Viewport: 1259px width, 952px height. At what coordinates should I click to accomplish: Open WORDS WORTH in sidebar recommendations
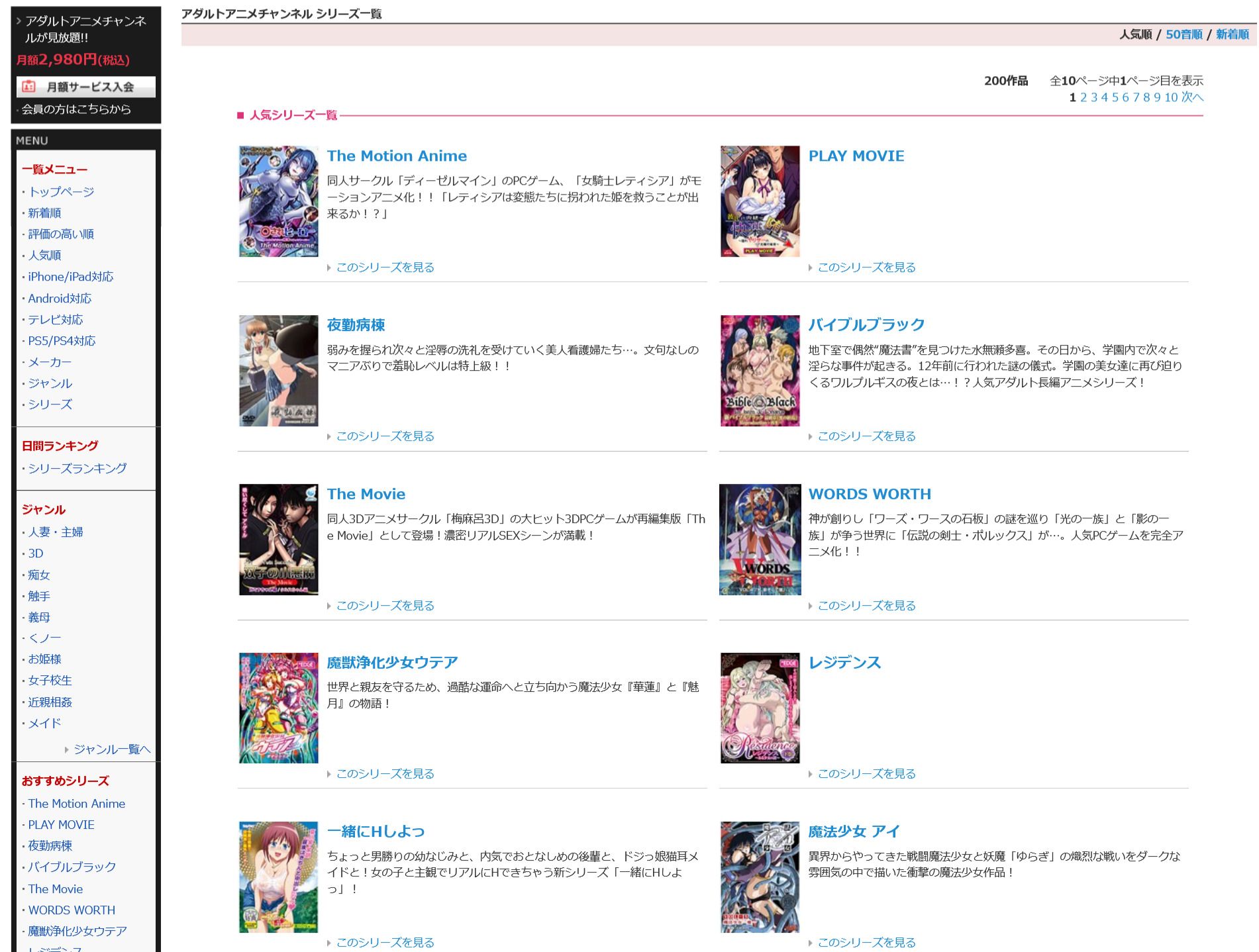coord(72,910)
